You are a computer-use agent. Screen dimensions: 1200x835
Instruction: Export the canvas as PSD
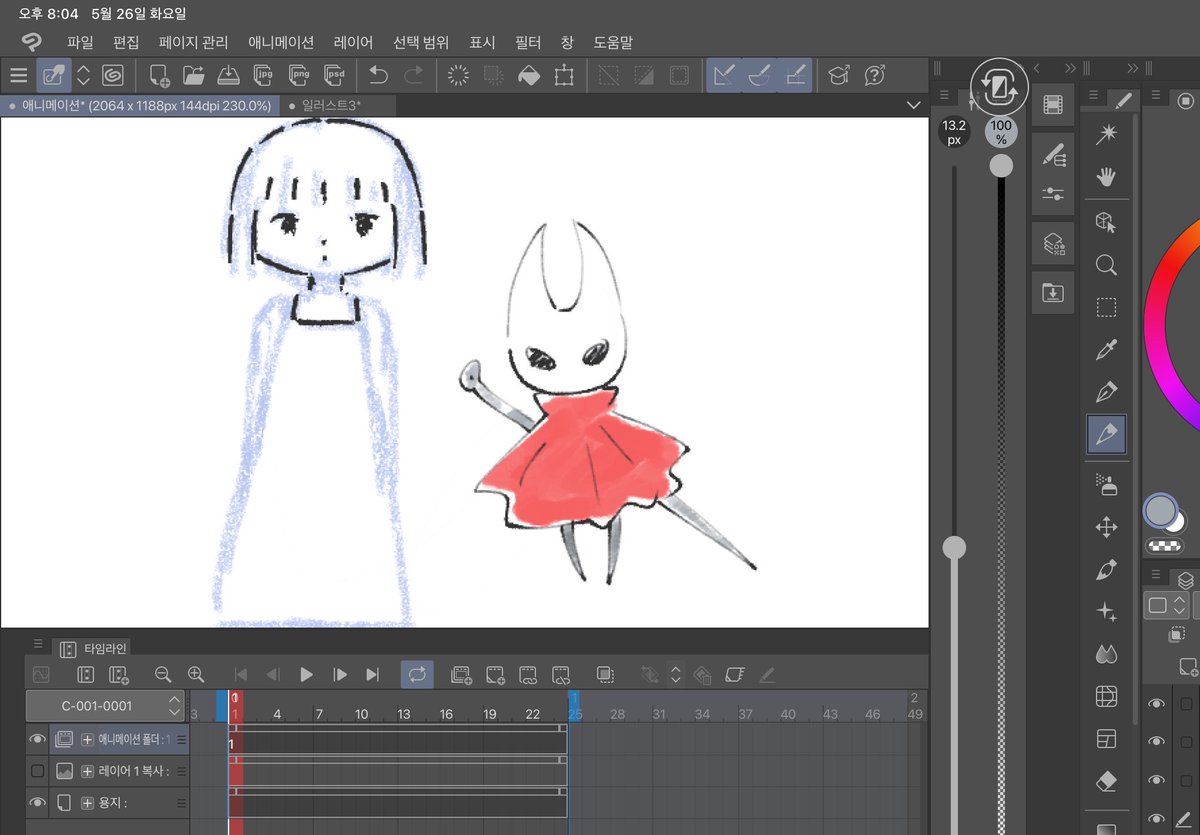pyautogui.click(x=335, y=75)
